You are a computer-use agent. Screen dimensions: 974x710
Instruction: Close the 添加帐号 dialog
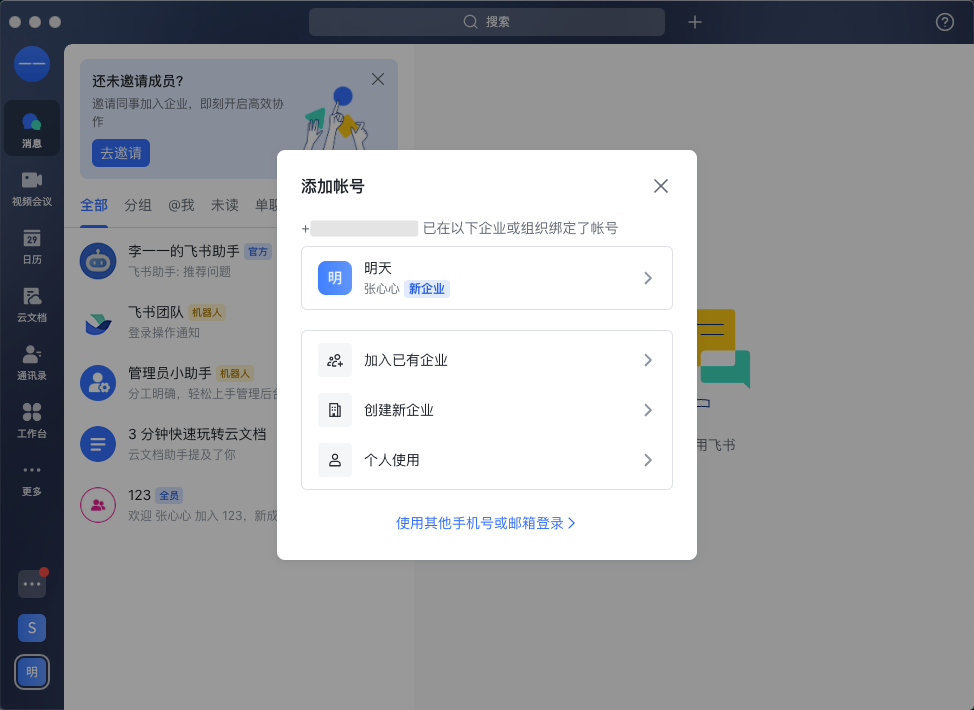point(661,186)
